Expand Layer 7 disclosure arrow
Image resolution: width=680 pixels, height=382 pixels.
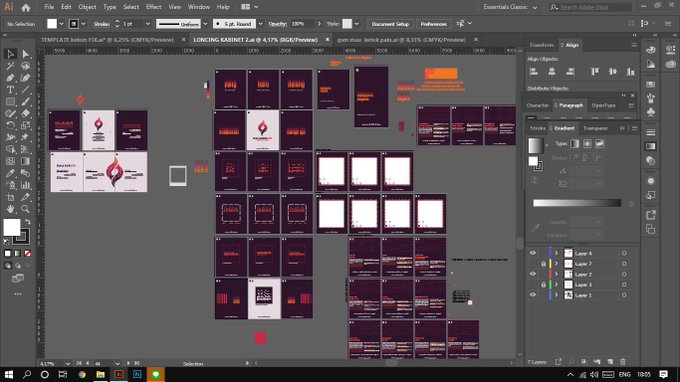[x=556, y=264]
